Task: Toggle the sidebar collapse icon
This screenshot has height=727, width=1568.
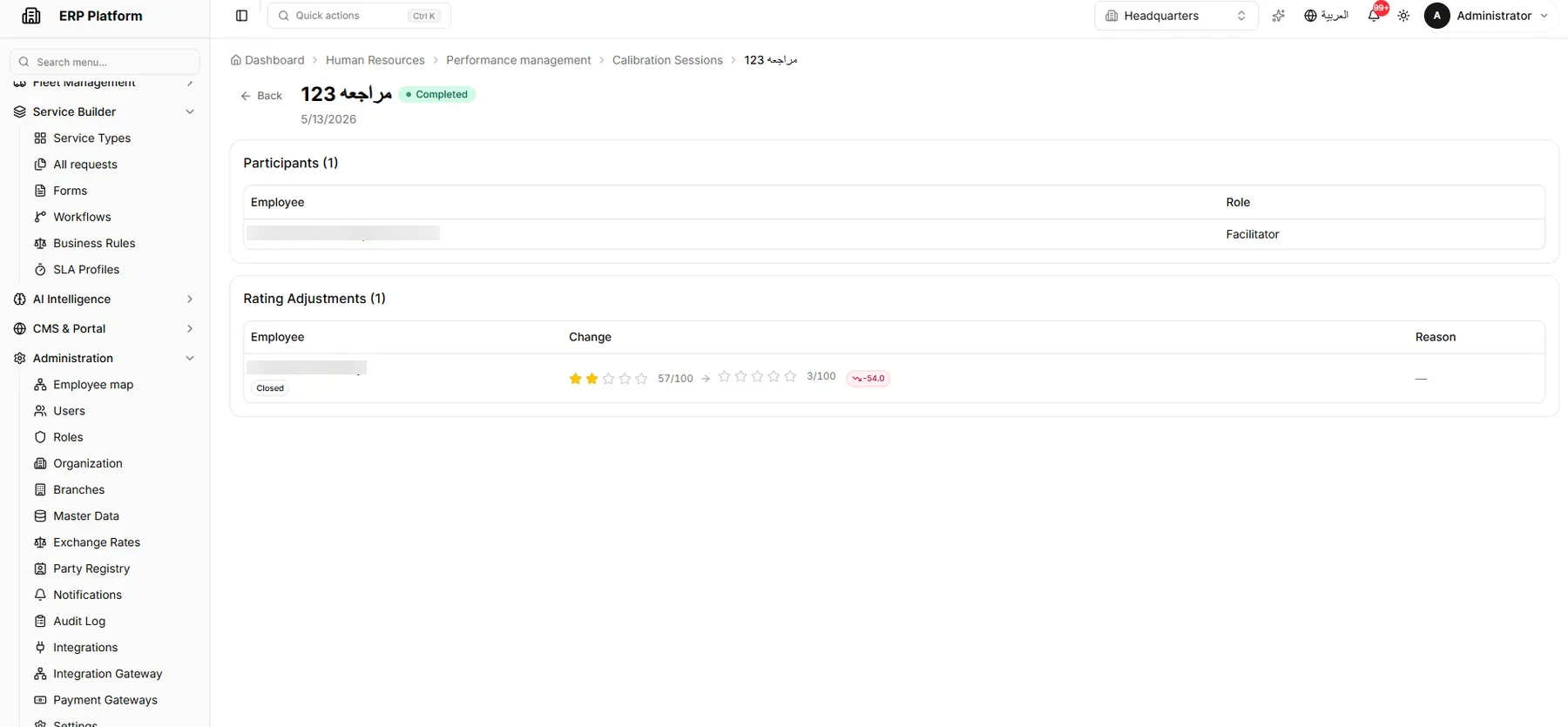Action: (x=242, y=16)
